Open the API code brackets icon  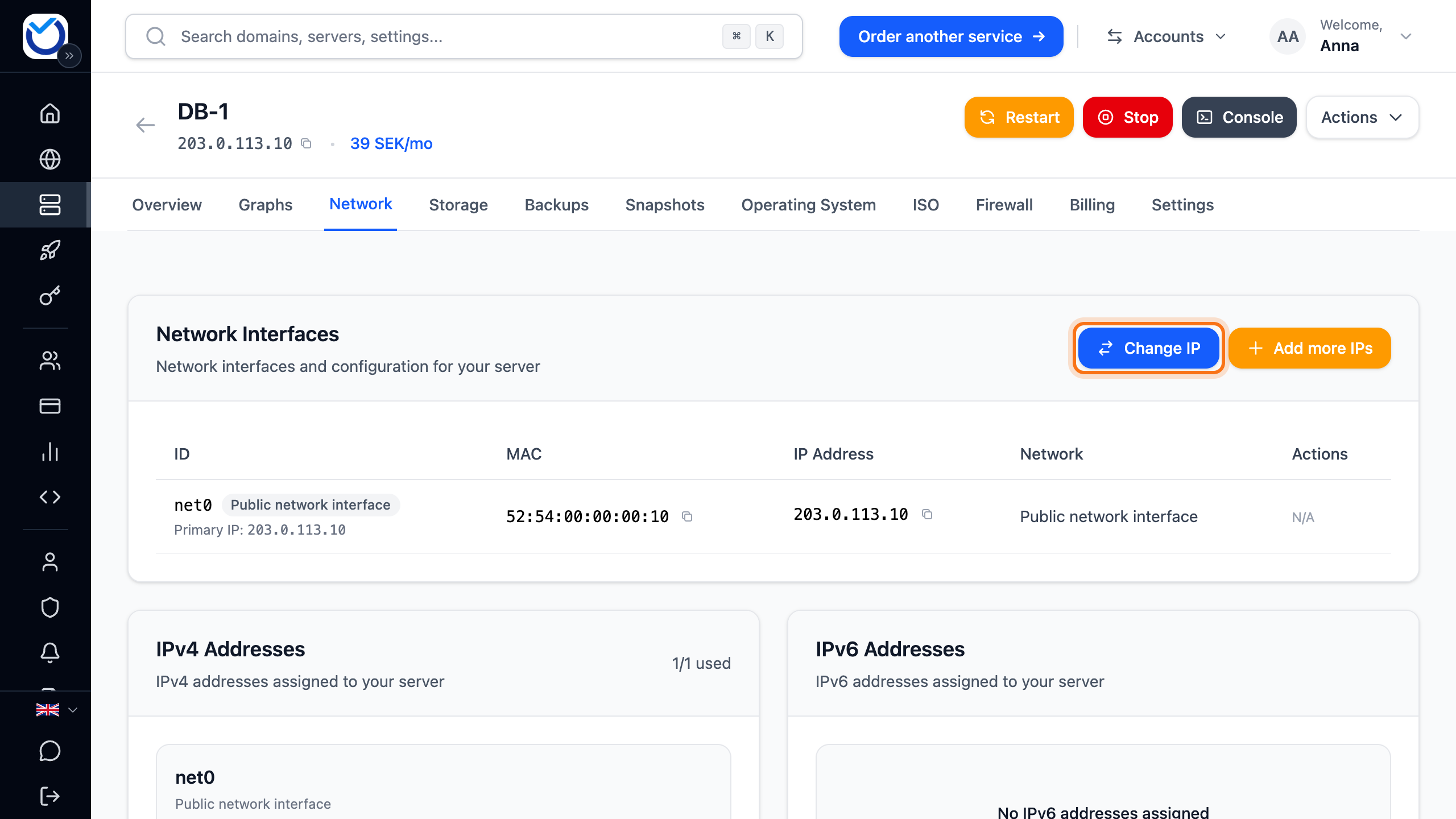pyautogui.click(x=50, y=497)
